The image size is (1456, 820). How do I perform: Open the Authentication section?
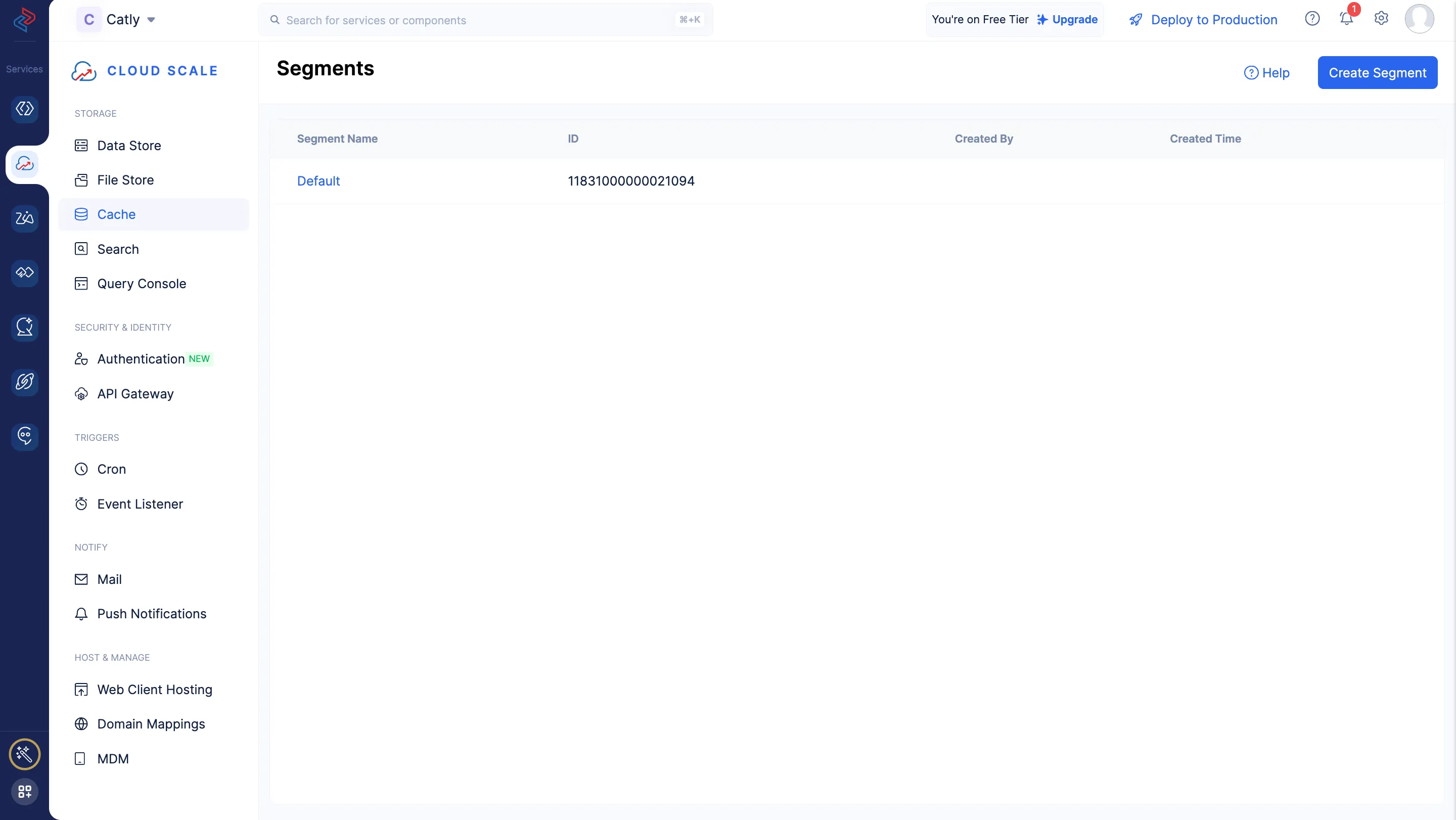pos(141,359)
